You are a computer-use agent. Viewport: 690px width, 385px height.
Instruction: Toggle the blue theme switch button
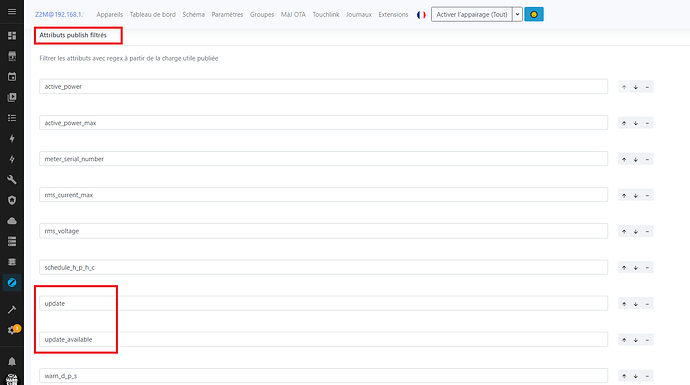(534, 15)
